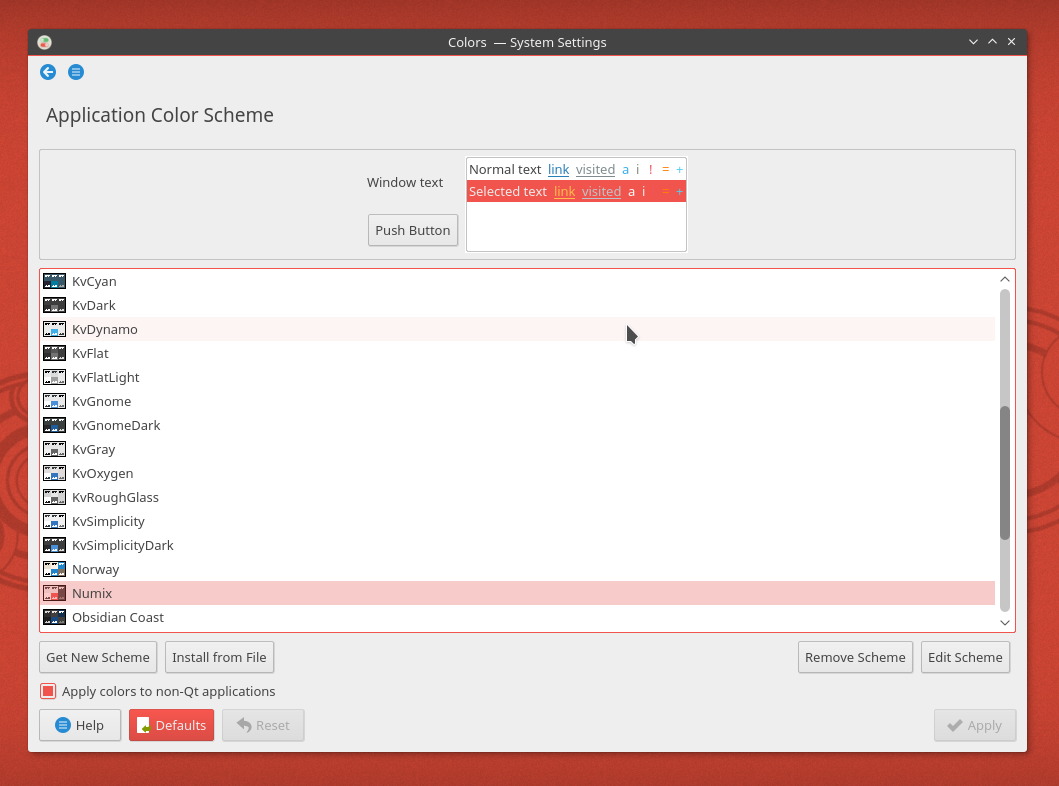Click the Get New Scheme button
The height and width of the screenshot is (786, 1059).
coord(98,657)
